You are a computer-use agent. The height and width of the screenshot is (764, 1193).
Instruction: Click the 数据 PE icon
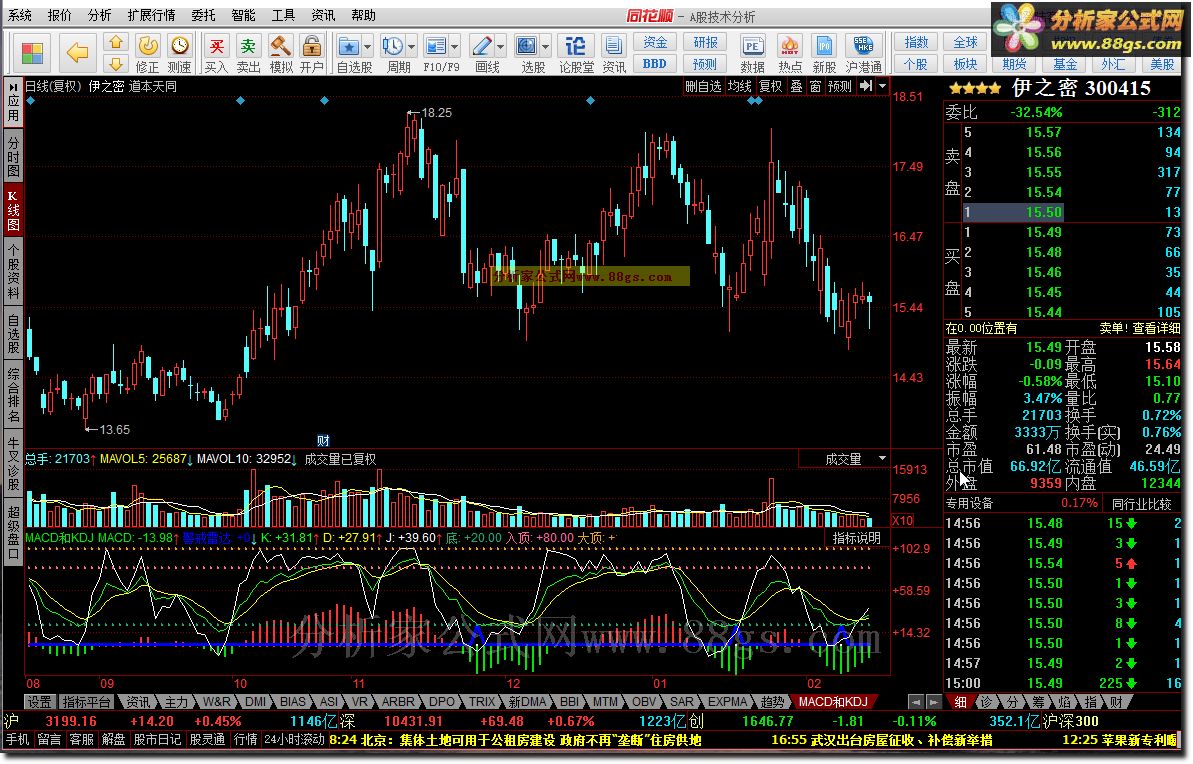pyautogui.click(x=752, y=46)
